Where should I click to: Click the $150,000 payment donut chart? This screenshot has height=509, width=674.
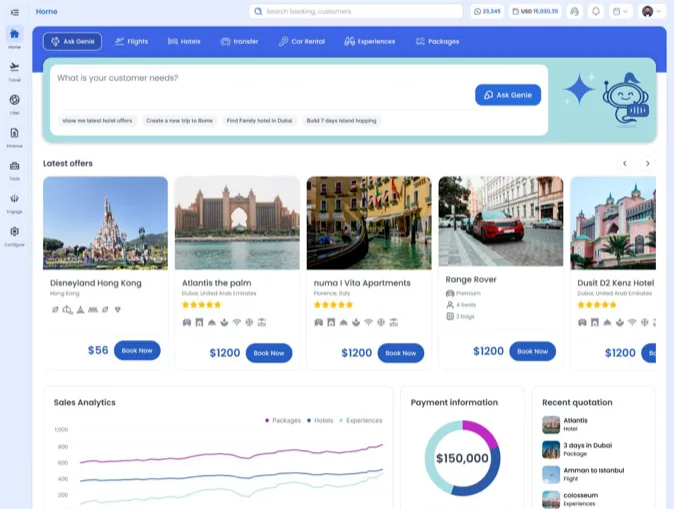pyautogui.click(x=463, y=458)
